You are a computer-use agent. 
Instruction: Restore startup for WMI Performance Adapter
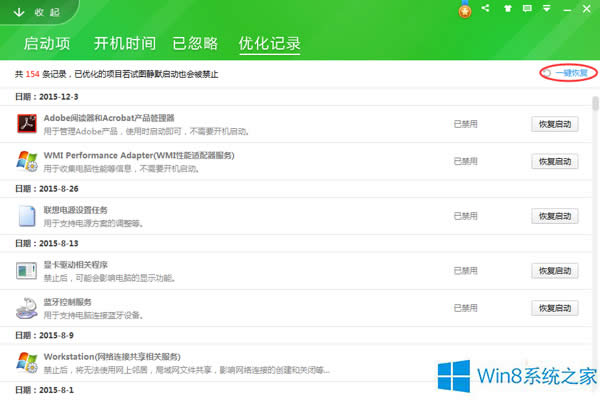point(555,162)
